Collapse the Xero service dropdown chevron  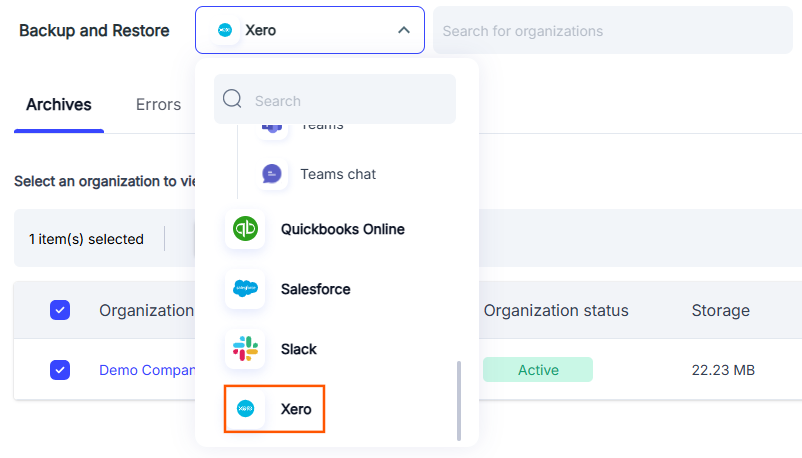(x=404, y=30)
